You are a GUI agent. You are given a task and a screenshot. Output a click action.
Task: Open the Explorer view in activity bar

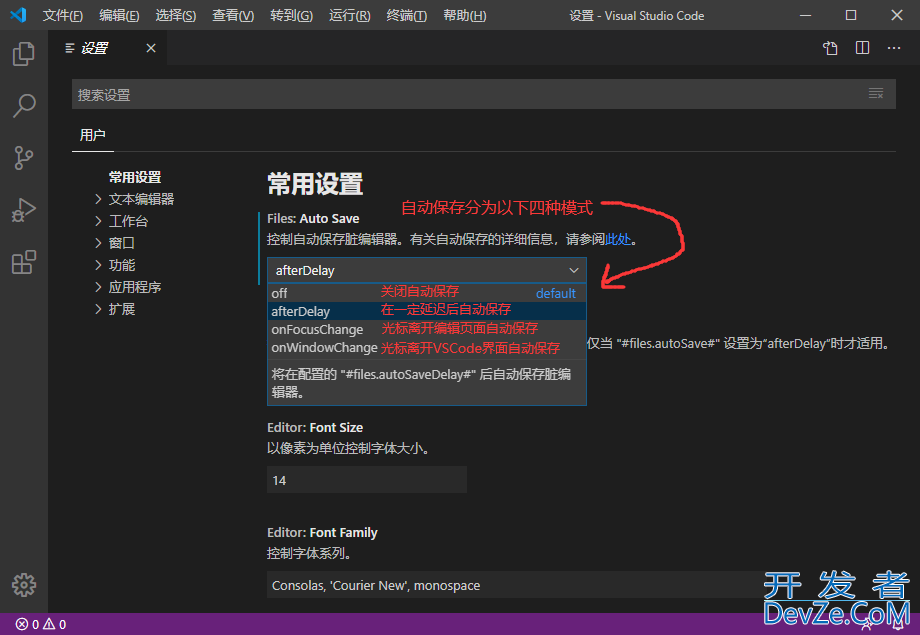(x=23, y=54)
